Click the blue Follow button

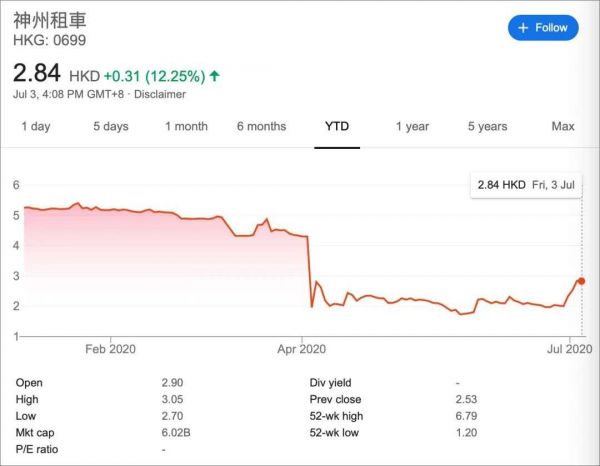click(543, 28)
